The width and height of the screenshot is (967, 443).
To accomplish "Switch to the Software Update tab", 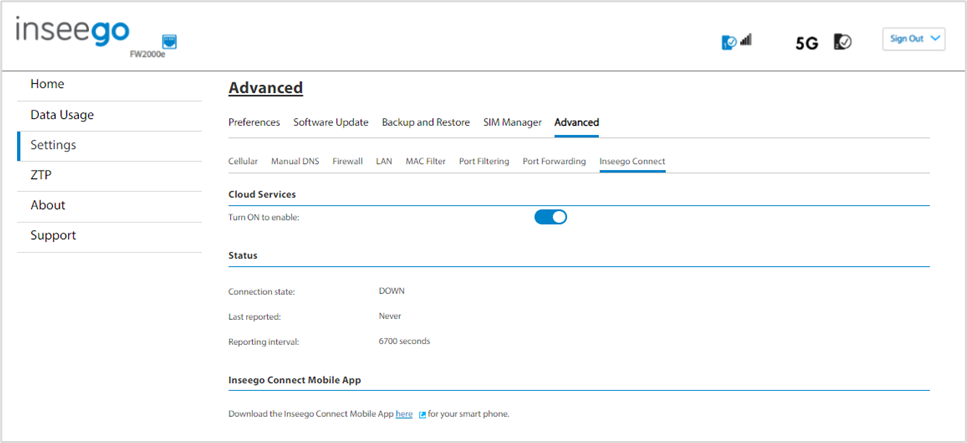I will [331, 122].
